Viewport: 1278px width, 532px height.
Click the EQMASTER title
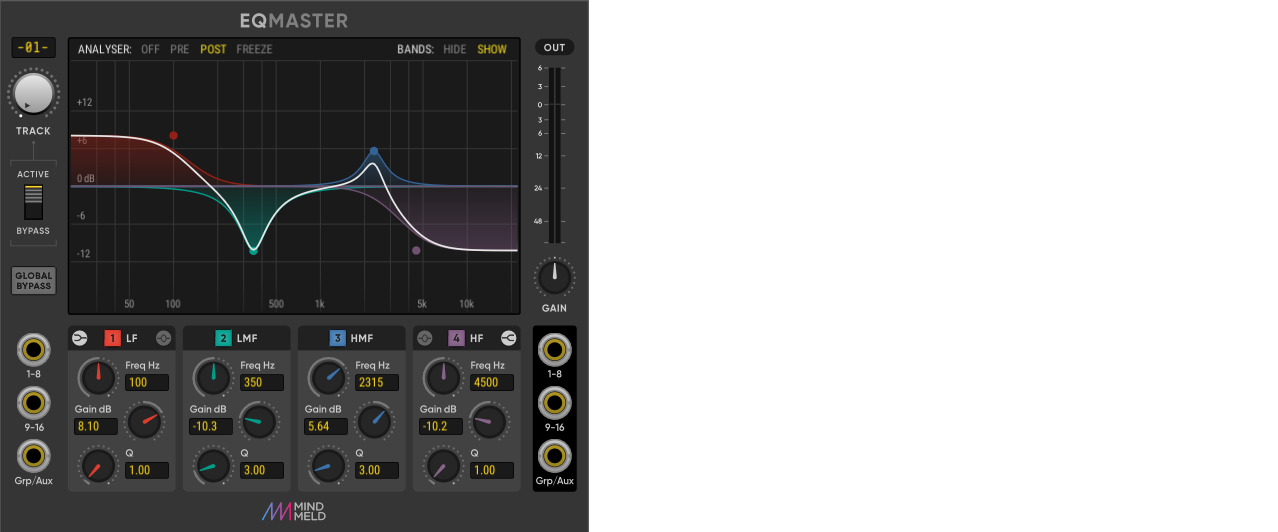tap(294, 20)
